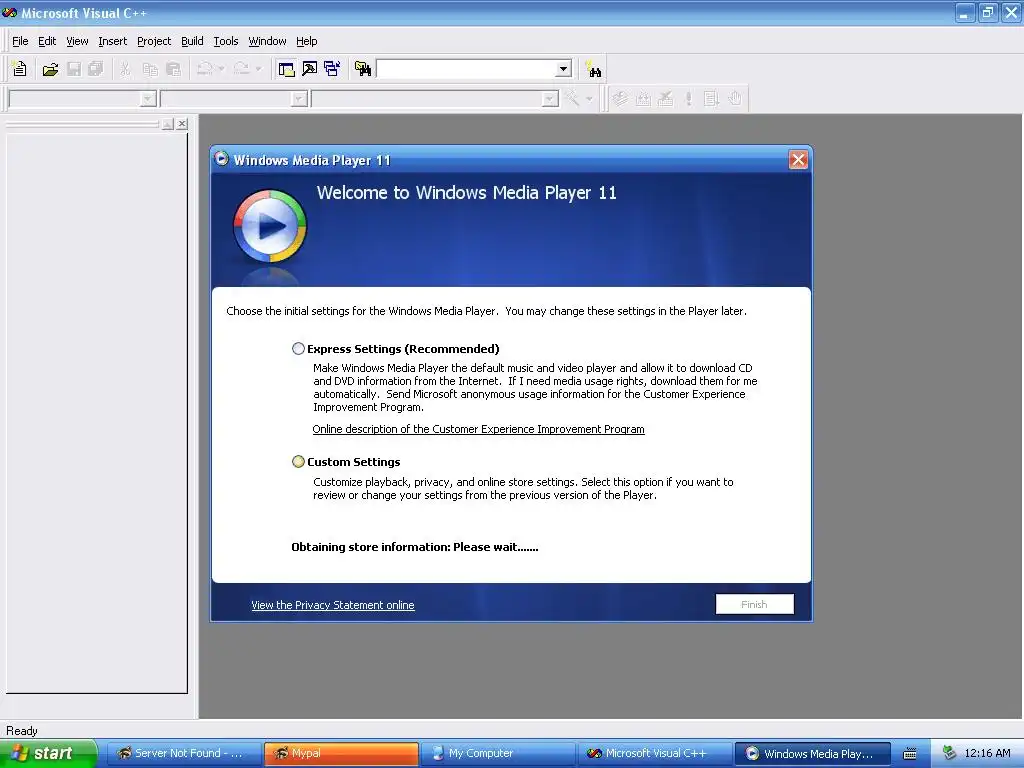1024x768 pixels.
Task: Switch to Mypal taskbar item
Action: coord(341,753)
